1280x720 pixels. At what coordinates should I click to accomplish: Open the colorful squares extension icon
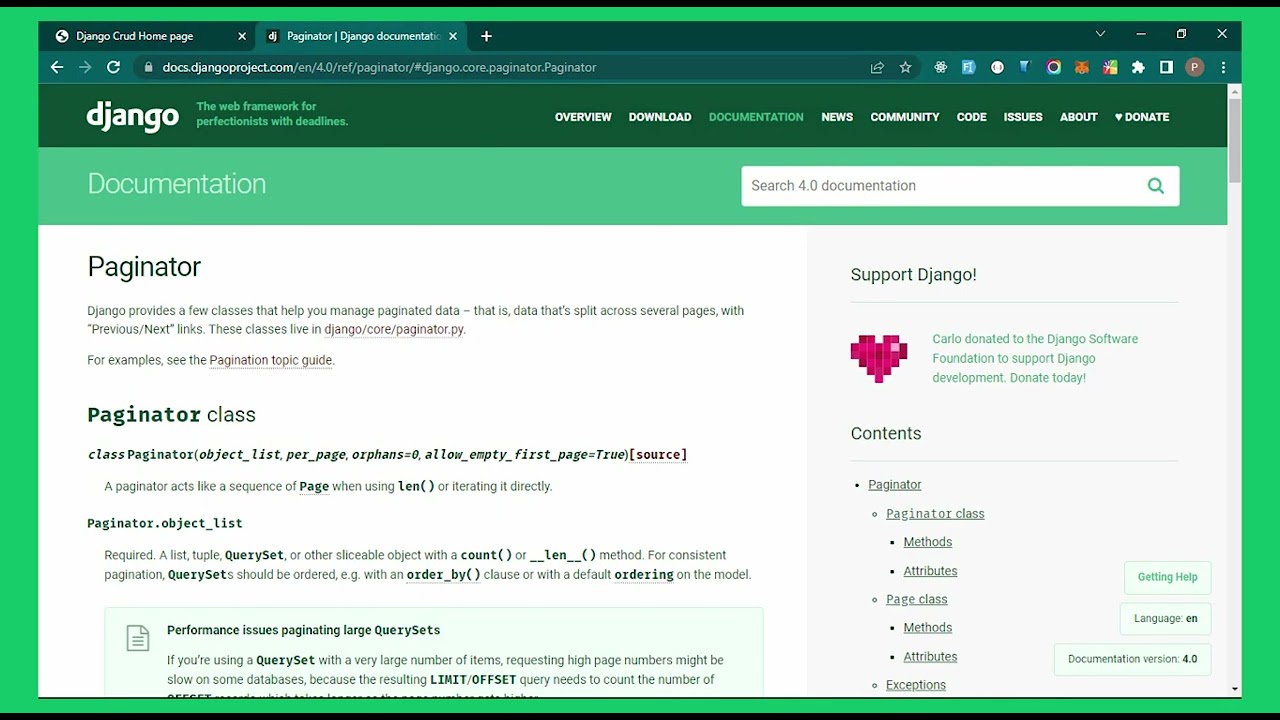(1110, 67)
